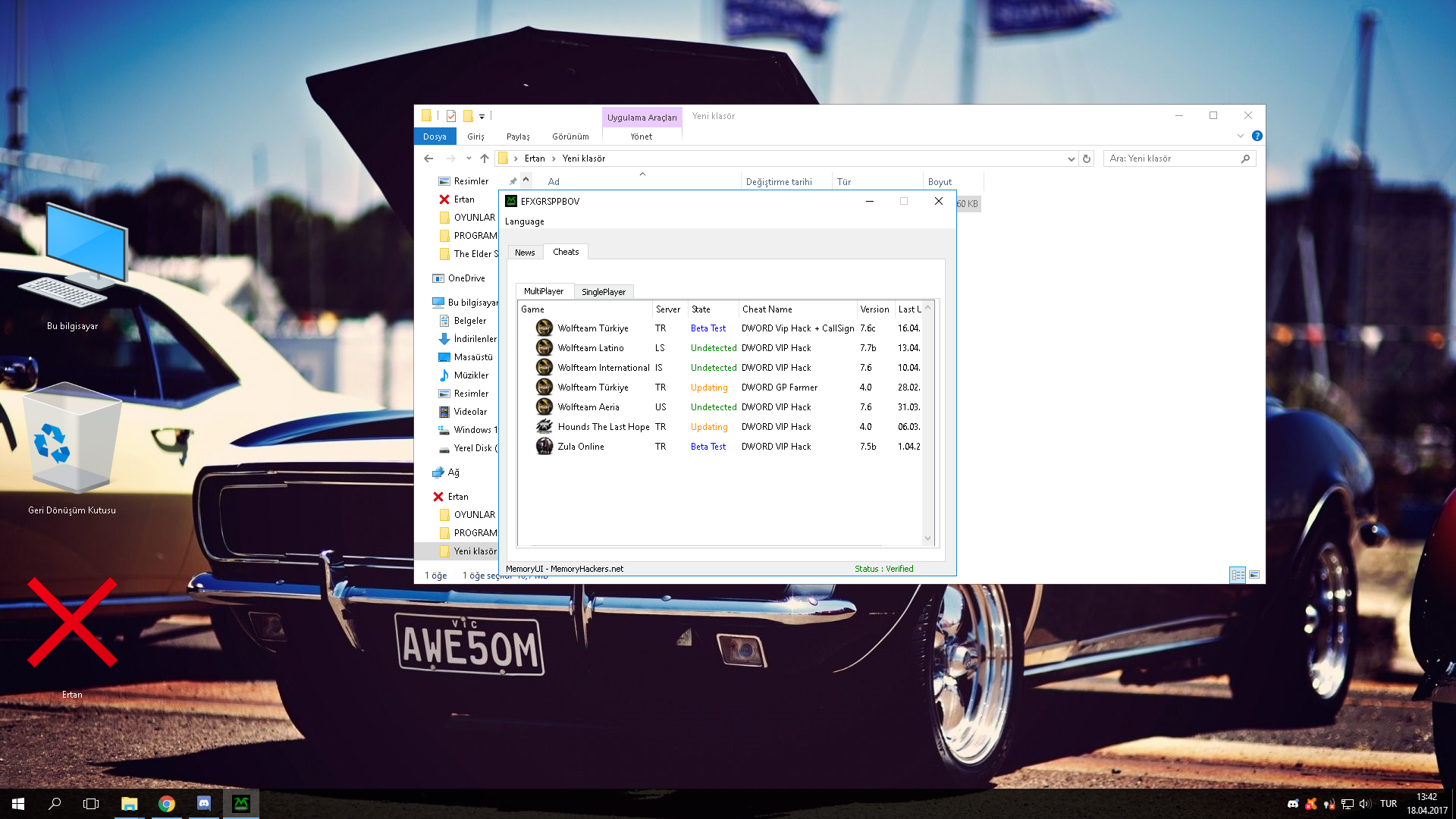
Task: Click the game icon of the DWORD GP Farmer row
Action: click(544, 388)
